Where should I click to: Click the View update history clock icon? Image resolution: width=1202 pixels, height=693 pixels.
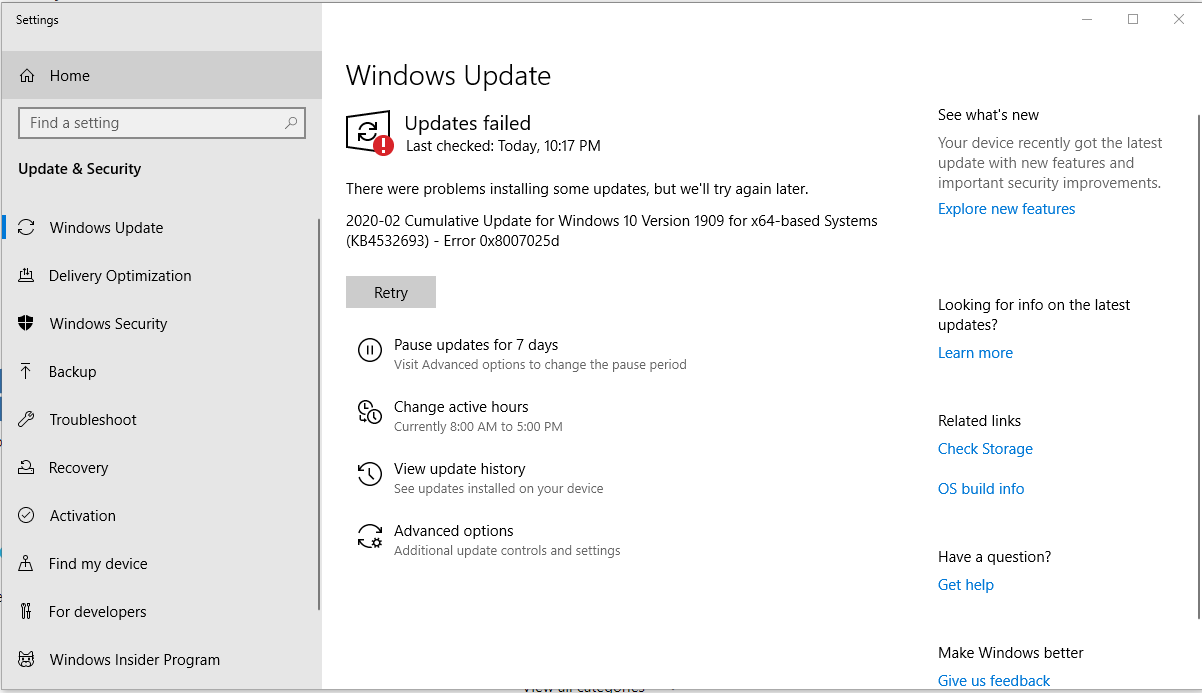click(x=370, y=475)
